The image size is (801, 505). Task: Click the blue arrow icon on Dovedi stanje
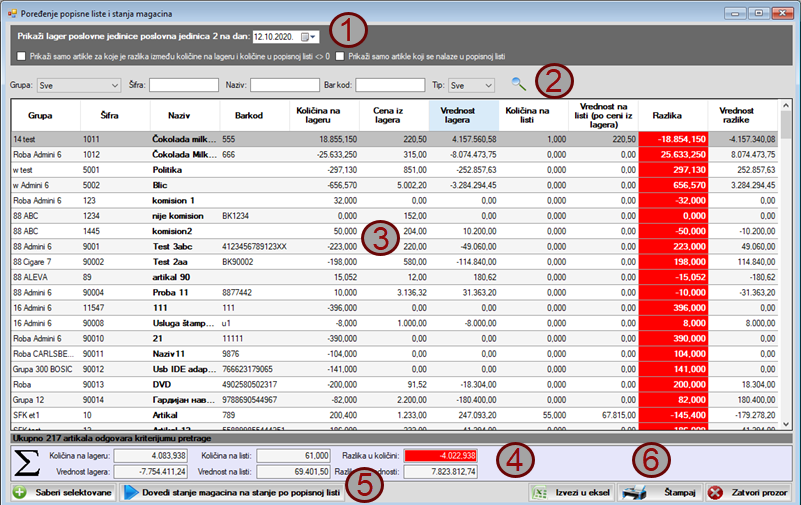click(x=131, y=492)
